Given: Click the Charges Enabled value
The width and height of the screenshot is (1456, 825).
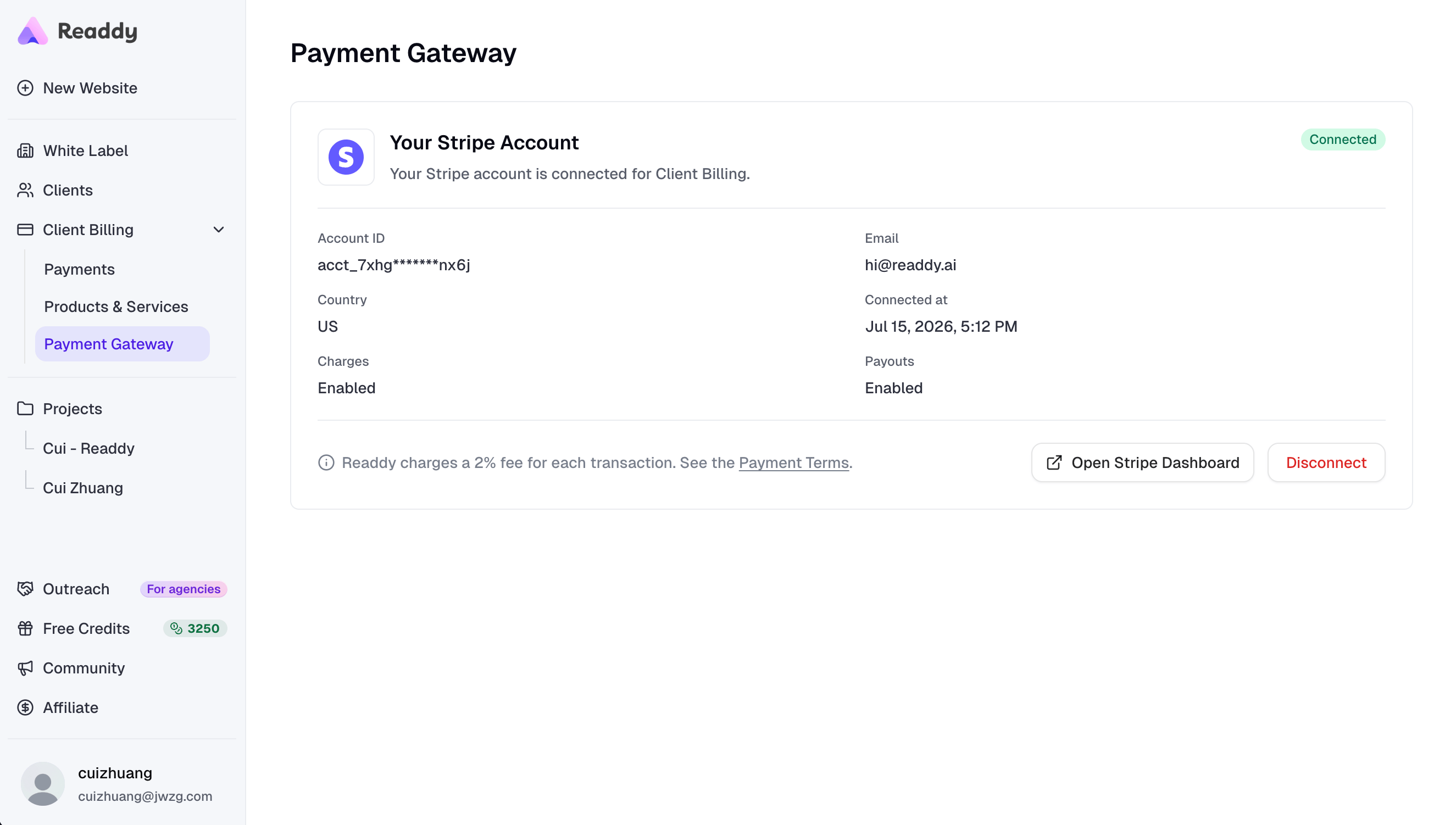Looking at the screenshot, I should (x=346, y=388).
